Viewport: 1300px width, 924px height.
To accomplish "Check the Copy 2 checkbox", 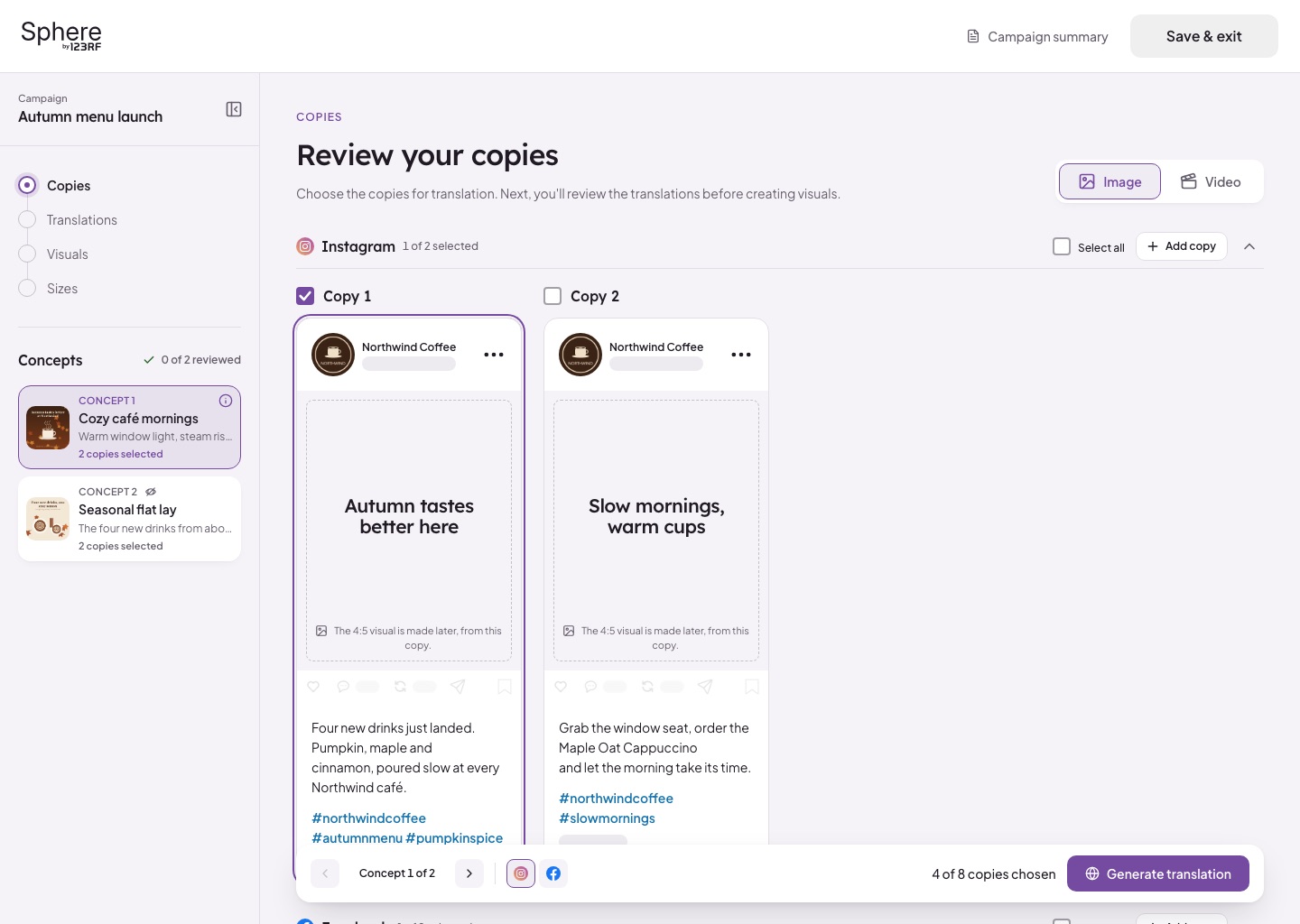I will click(552, 296).
